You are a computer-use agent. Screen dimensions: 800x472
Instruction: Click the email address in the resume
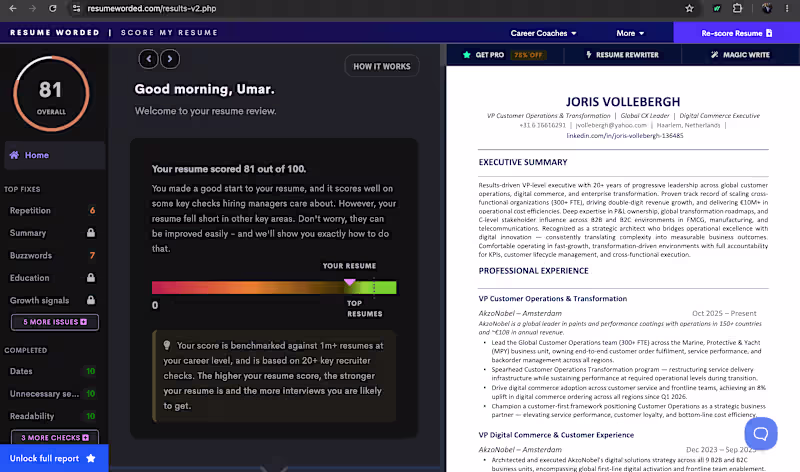pyautogui.click(x=611, y=125)
